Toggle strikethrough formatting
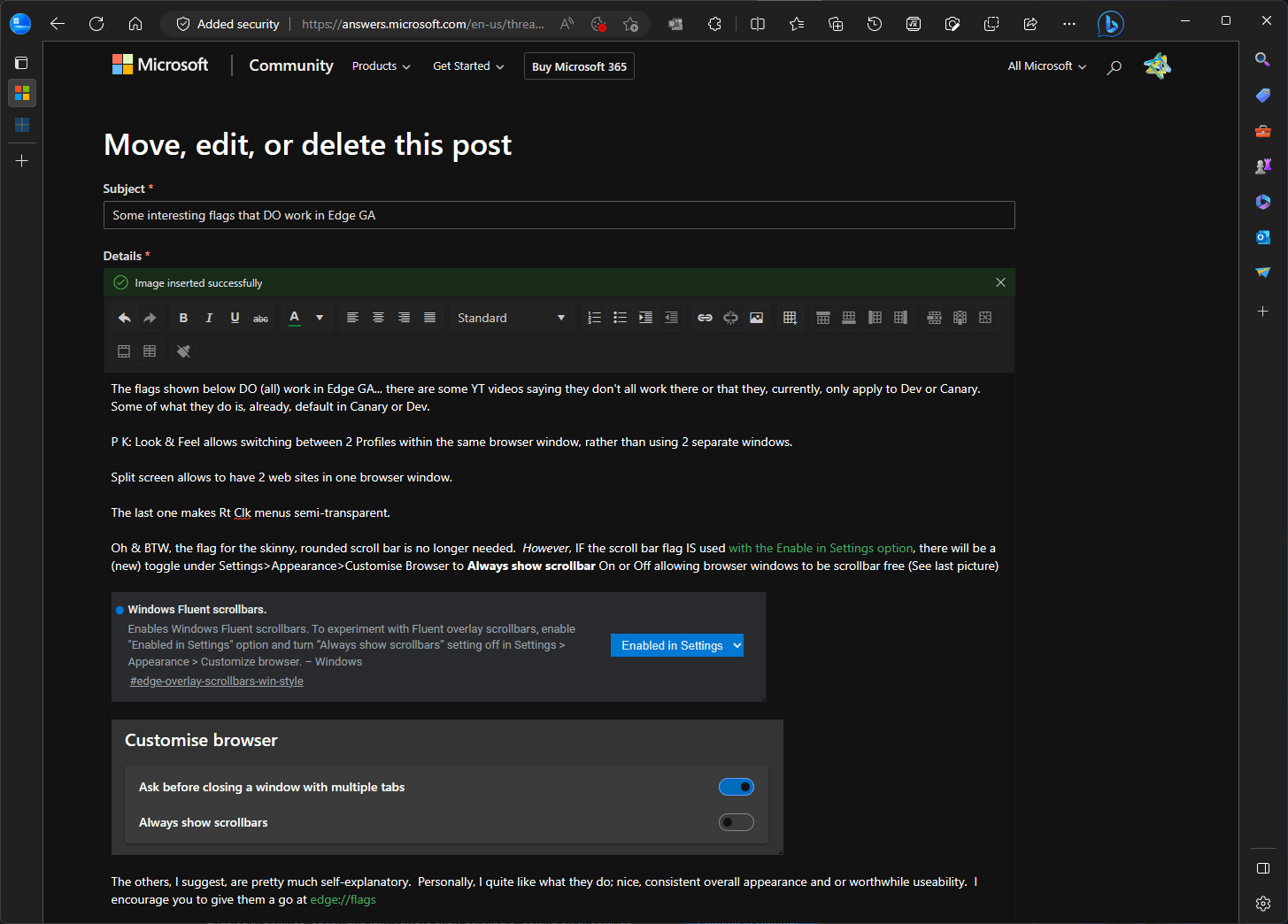The image size is (1288, 924). [260, 318]
